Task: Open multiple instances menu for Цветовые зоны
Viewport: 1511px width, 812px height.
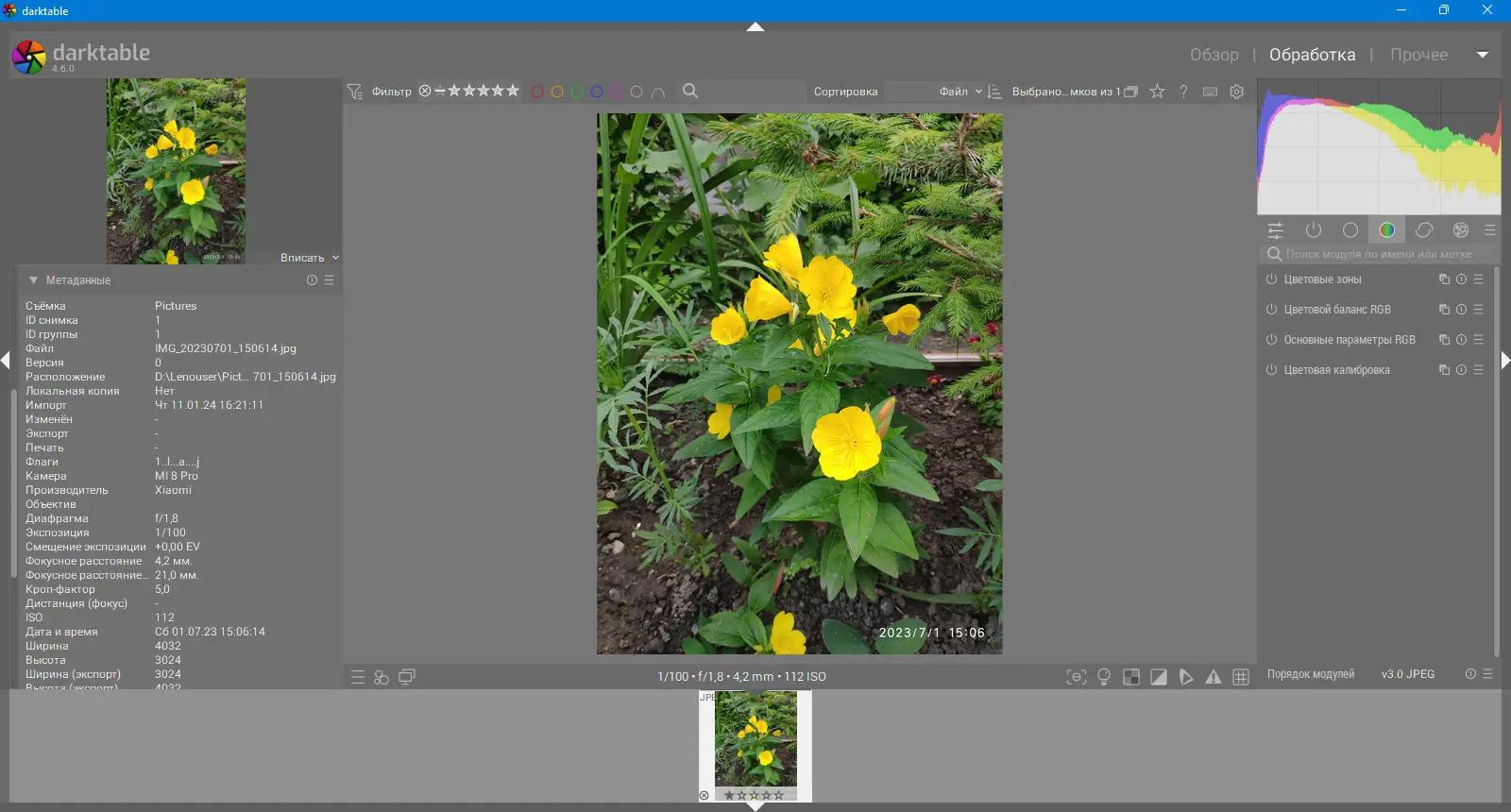Action: (x=1444, y=279)
